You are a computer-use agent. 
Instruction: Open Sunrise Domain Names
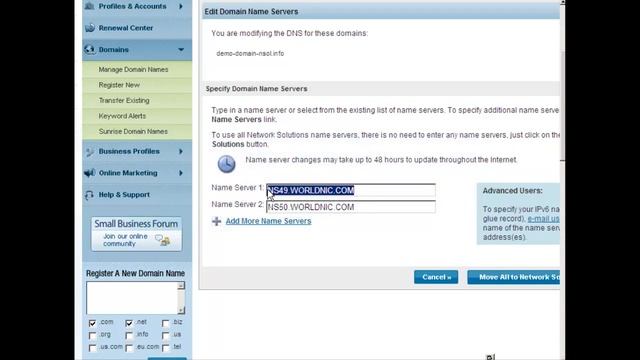click(x=133, y=131)
